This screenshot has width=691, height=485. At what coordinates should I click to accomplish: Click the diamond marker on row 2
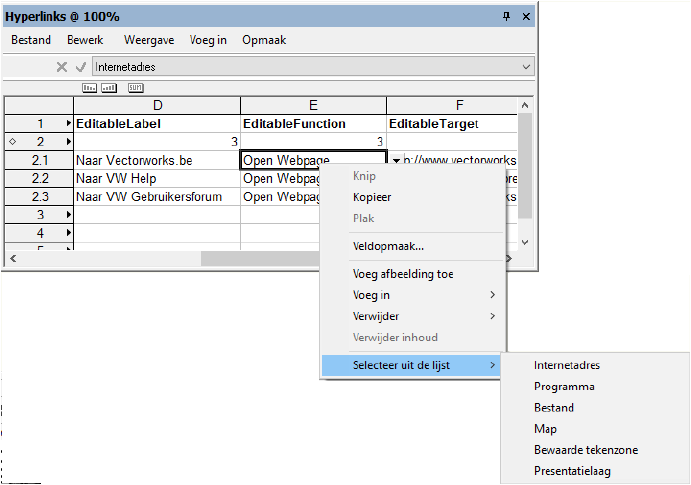coord(12,141)
